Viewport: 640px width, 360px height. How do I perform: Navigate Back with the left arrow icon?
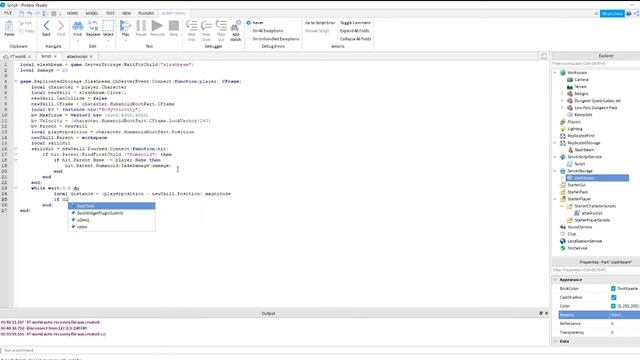tap(46, 26)
